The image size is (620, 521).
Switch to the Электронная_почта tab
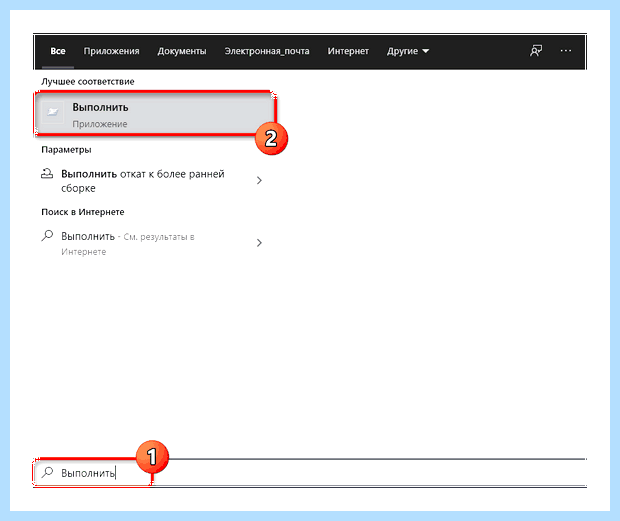point(267,51)
